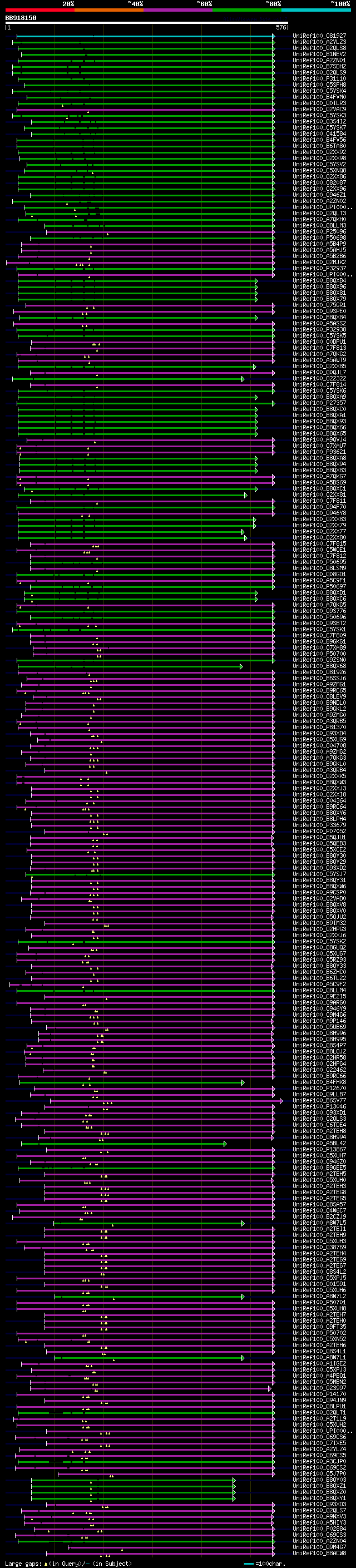Click the UniRef100_A8W7L2 label

point(319,1296)
